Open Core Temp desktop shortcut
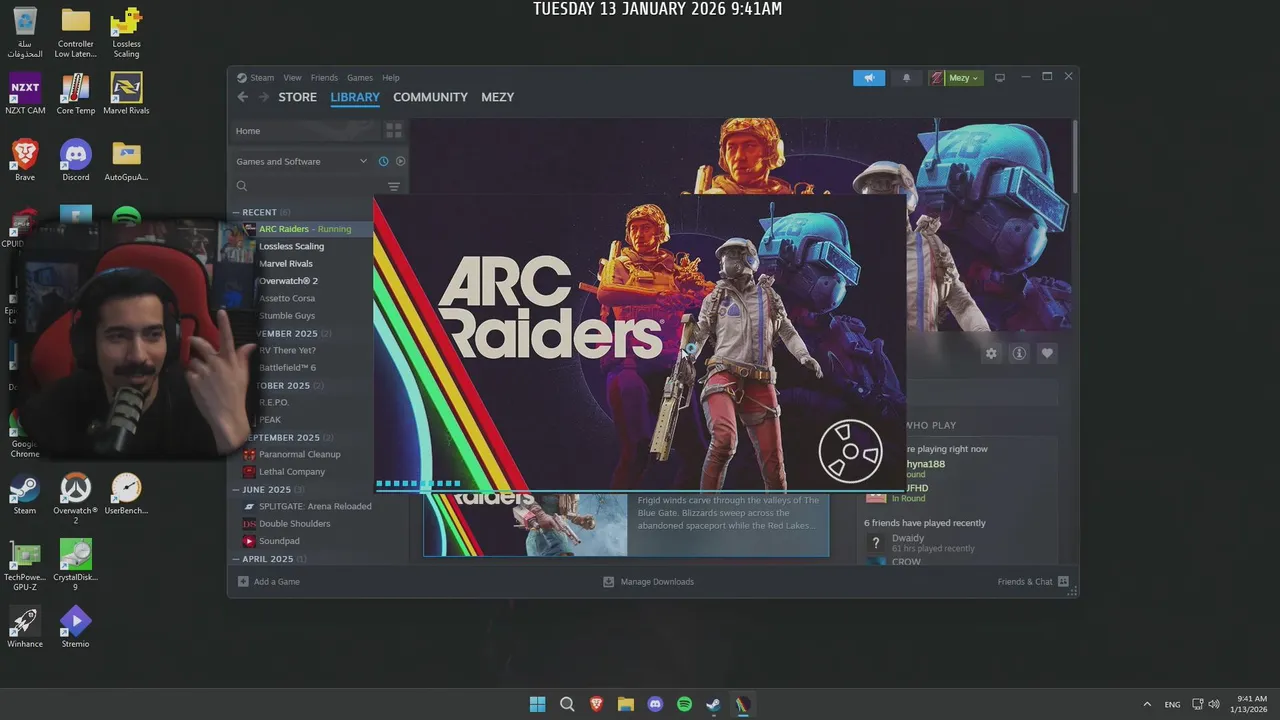This screenshot has width=1280, height=720. coord(76,93)
